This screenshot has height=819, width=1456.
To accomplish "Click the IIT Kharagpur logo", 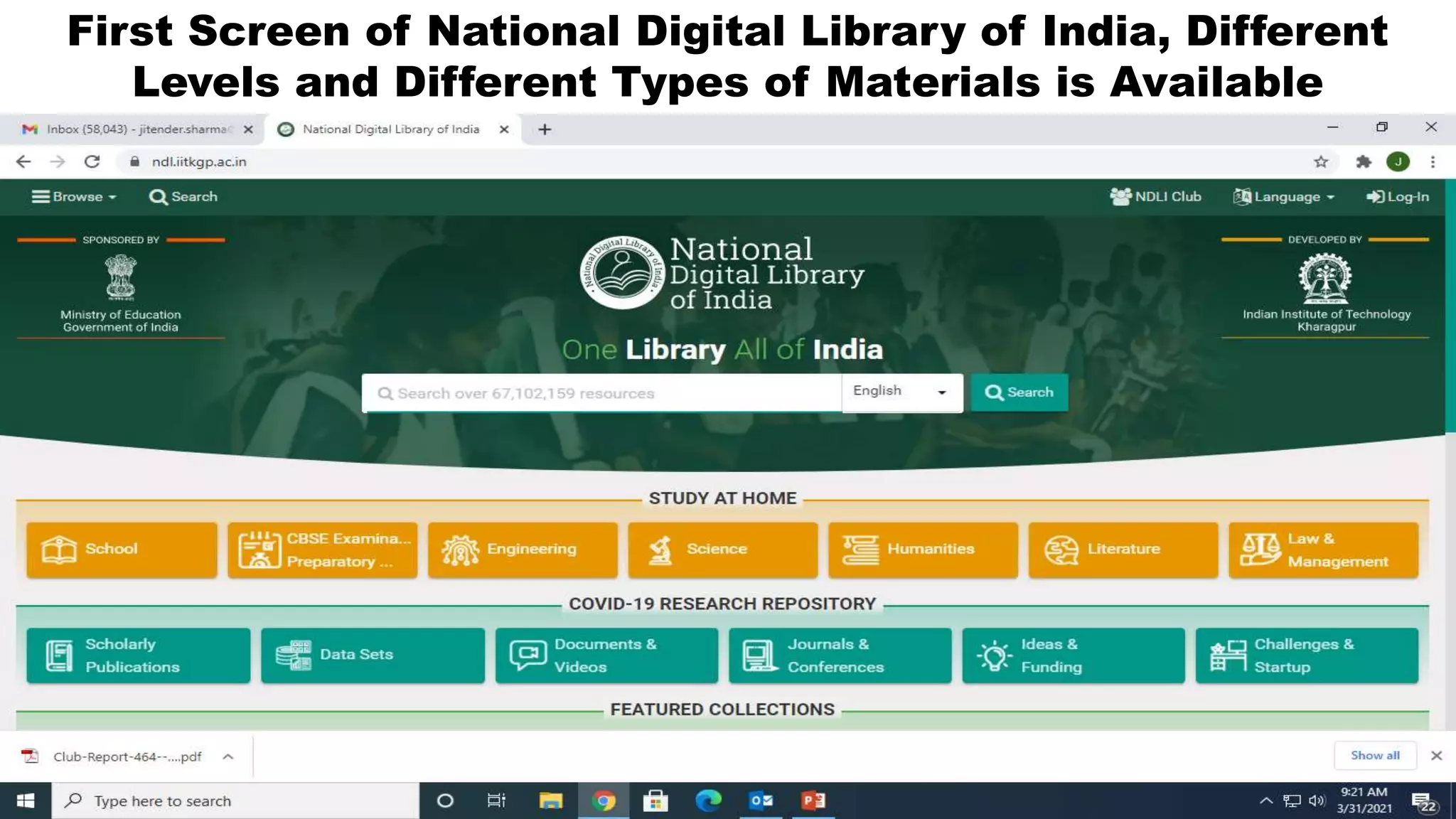I will pyautogui.click(x=1325, y=277).
